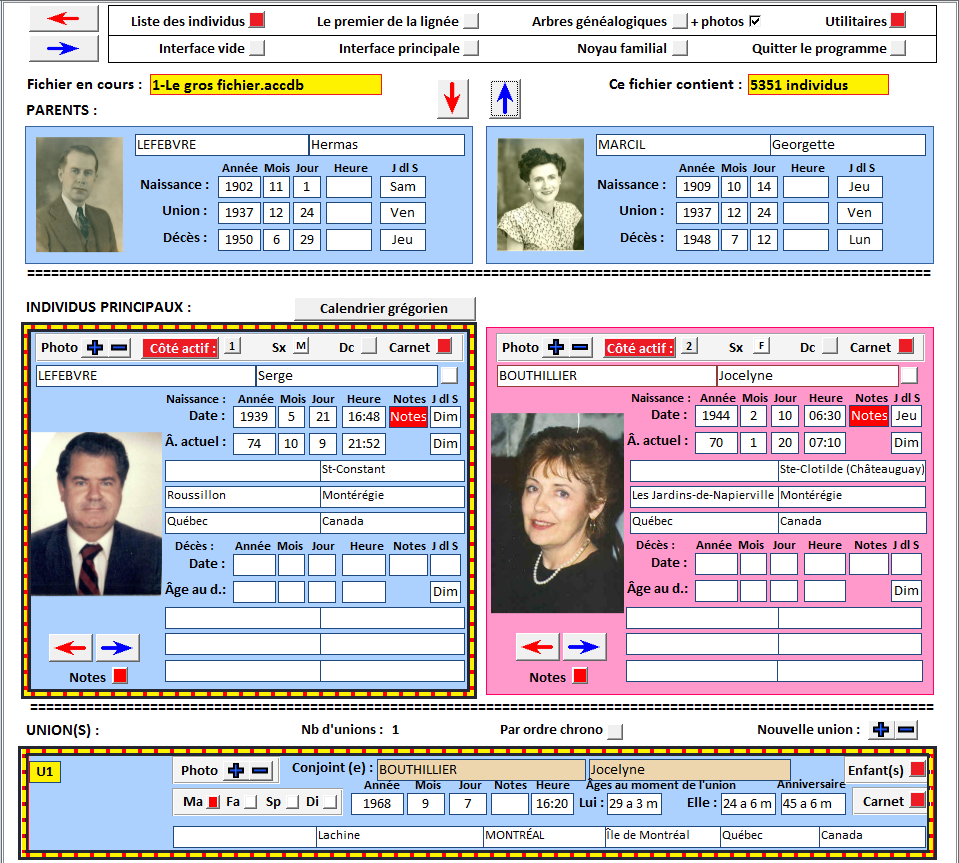Screen dimensions: 959x863
Task: Select the yellow U1 union tag
Action: point(45,771)
